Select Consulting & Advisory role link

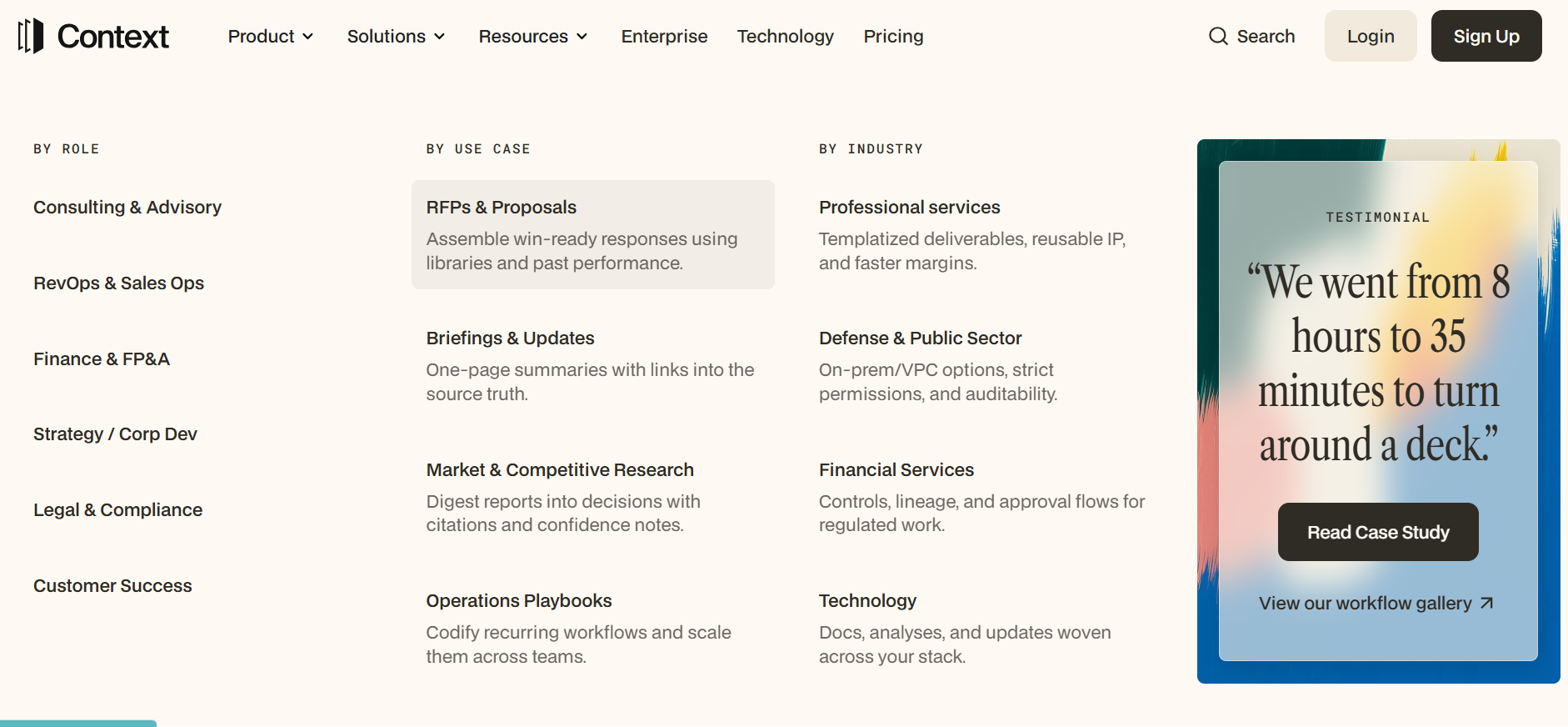click(127, 207)
